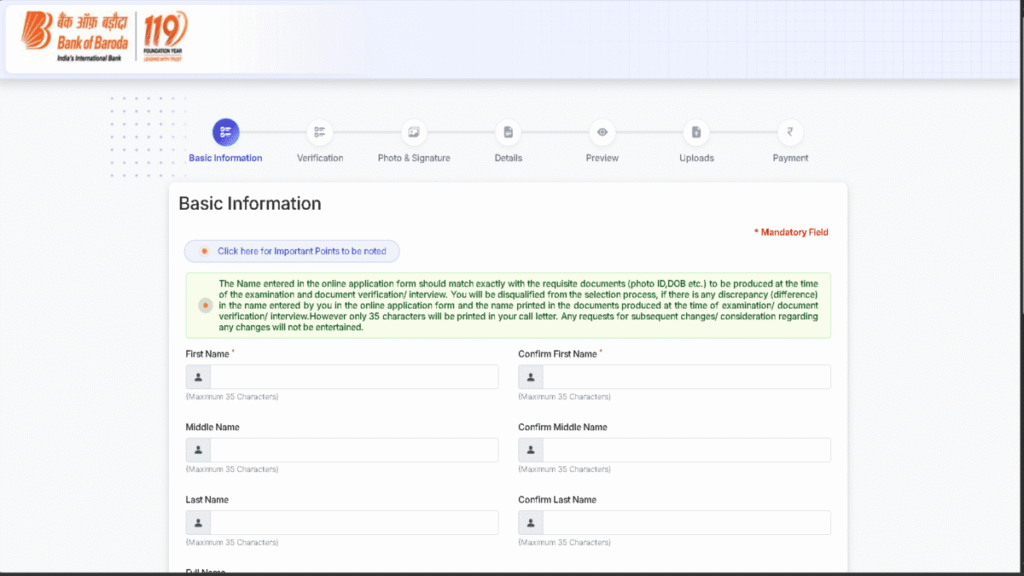The height and width of the screenshot is (576, 1024).
Task: Click the person icon beside Middle Name
Action: coord(198,450)
